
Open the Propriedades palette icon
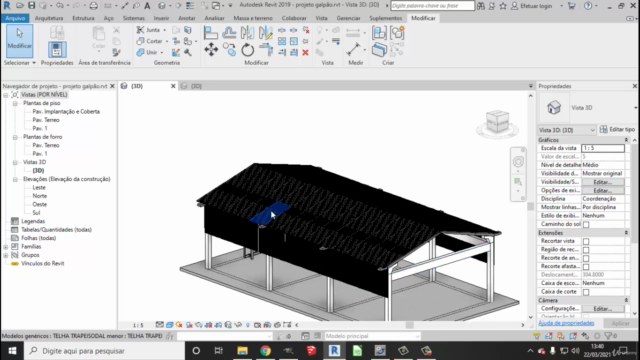(57, 50)
